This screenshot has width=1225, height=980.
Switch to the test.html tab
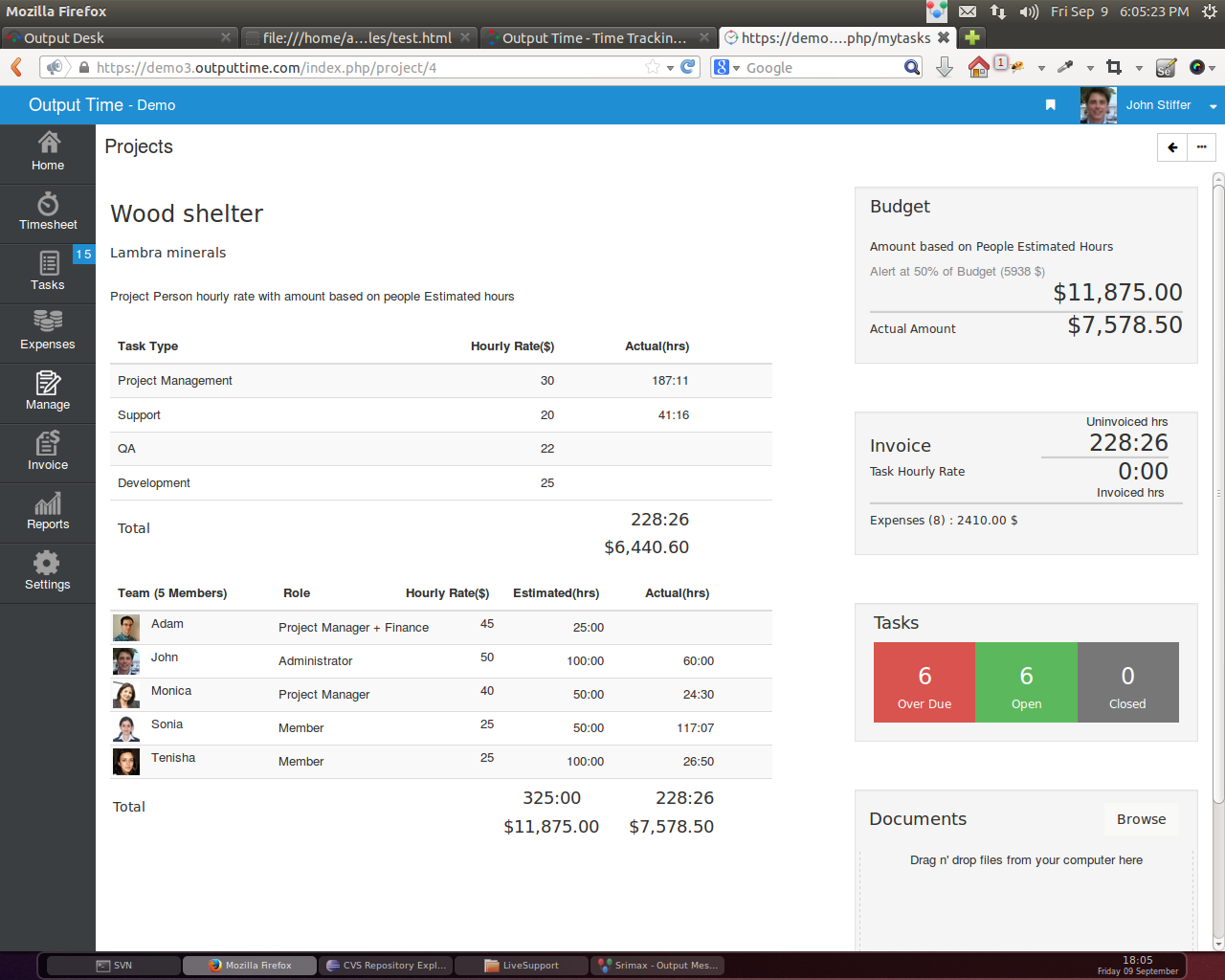pyautogui.click(x=358, y=37)
